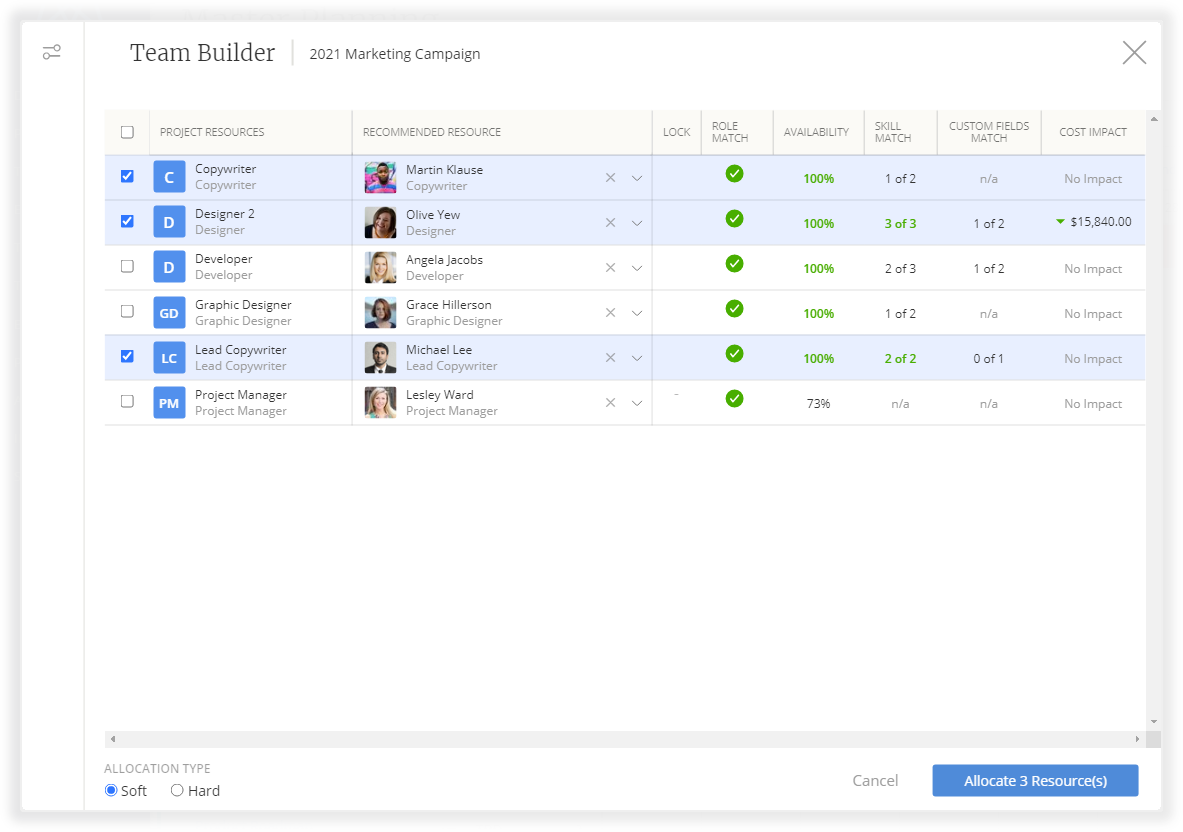
Task: Click the cost decrease arrow next to $15,840.00
Action: coord(1060,222)
